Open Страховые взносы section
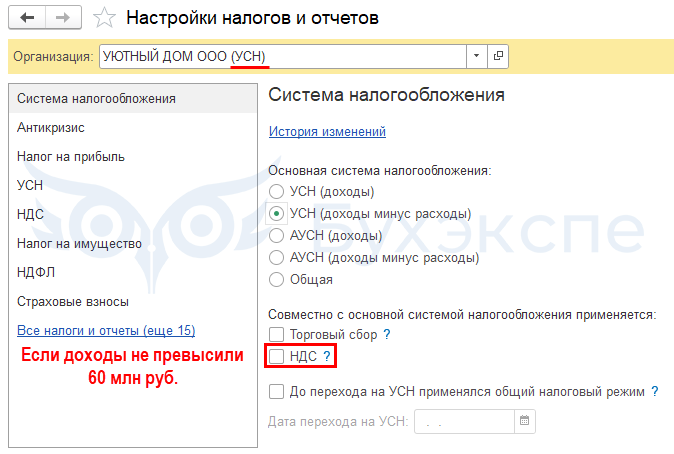Image resolution: width=674 pixels, height=454 pixels. 133,301
